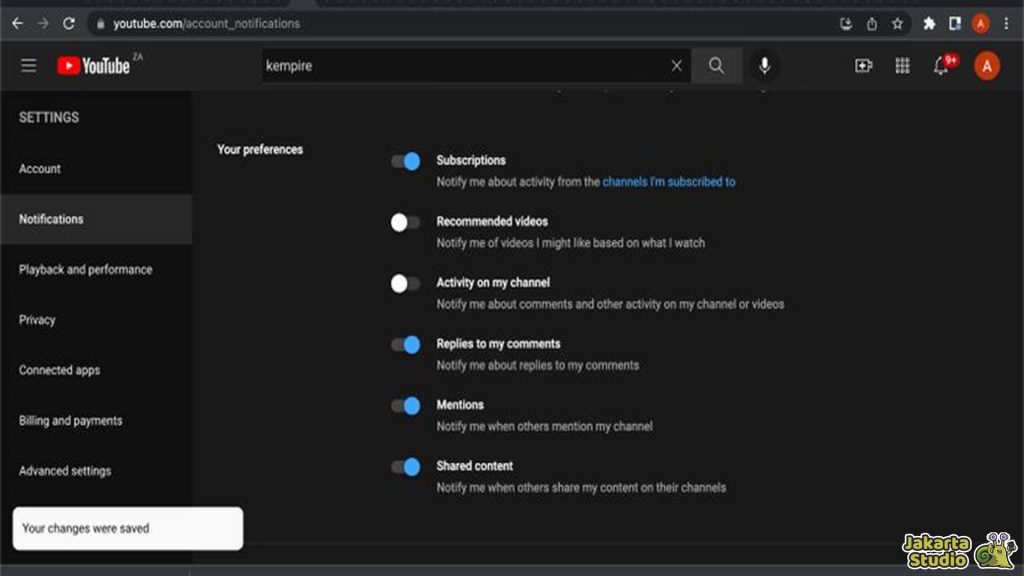This screenshot has height=576, width=1024.
Task: Open the notifications bell icon
Action: click(941, 66)
